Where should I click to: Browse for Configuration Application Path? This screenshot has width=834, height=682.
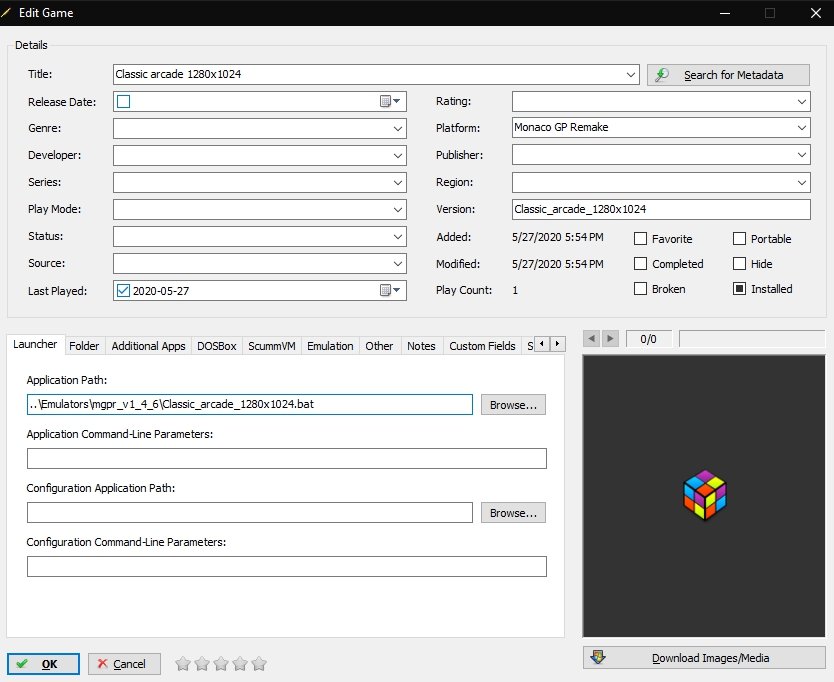(513, 513)
